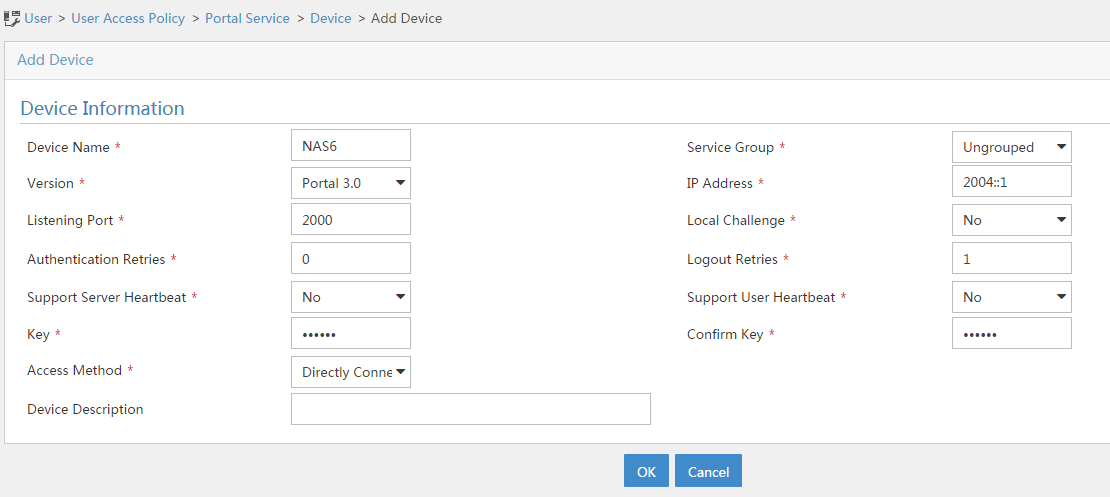Click the Service Group label
The width and height of the screenshot is (1110, 497).
[731, 147]
